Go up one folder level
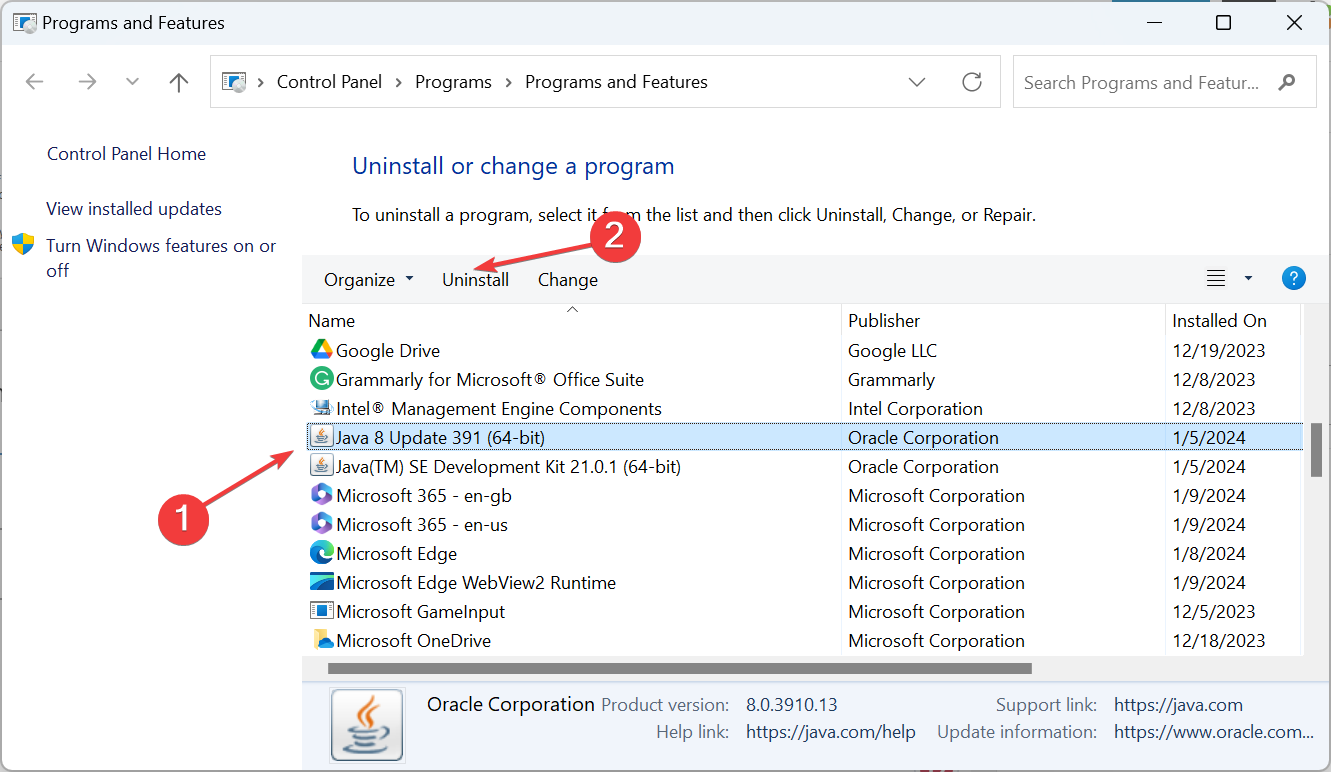The height and width of the screenshot is (772, 1331). click(179, 82)
